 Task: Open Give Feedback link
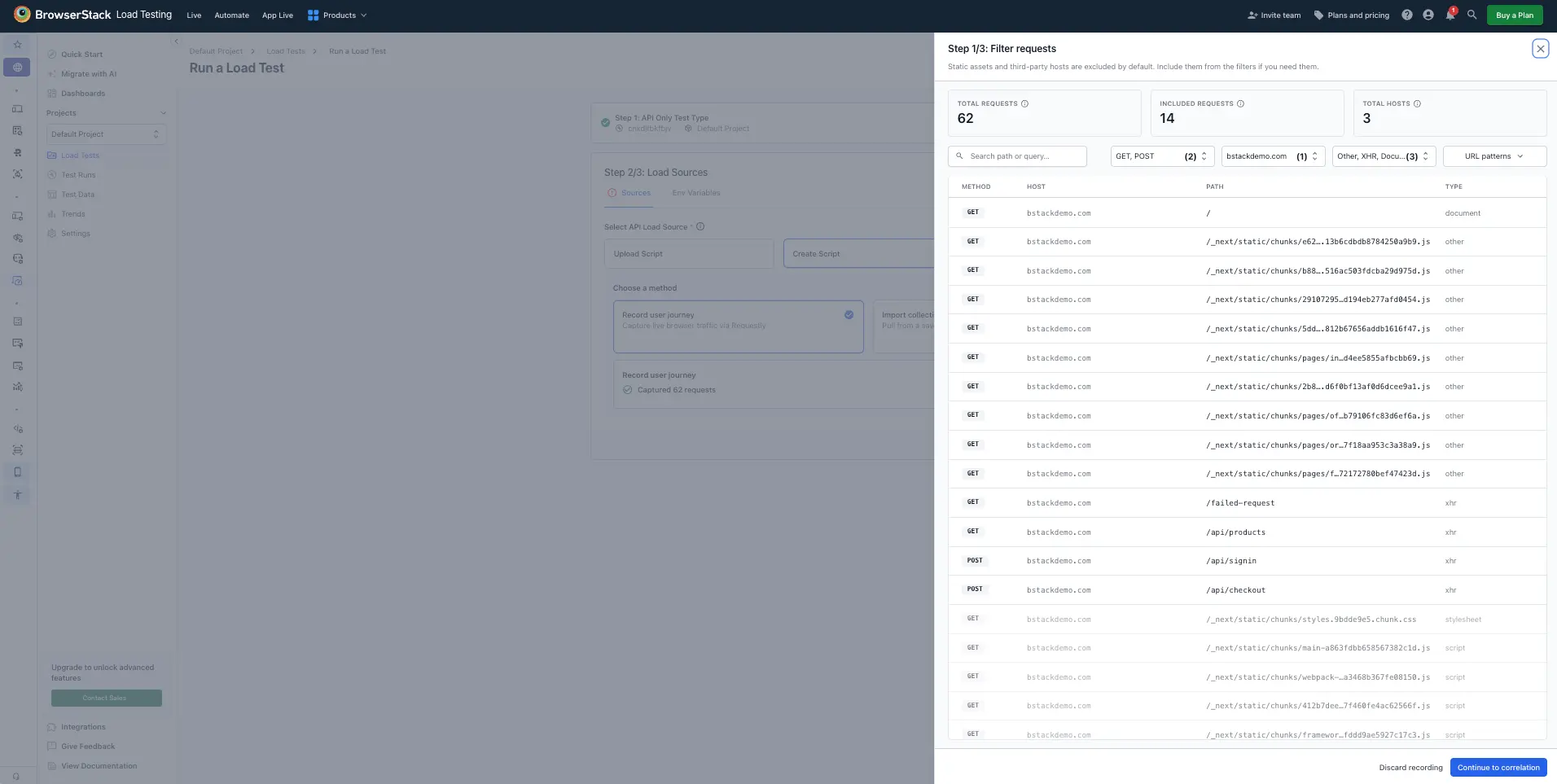(88, 747)
